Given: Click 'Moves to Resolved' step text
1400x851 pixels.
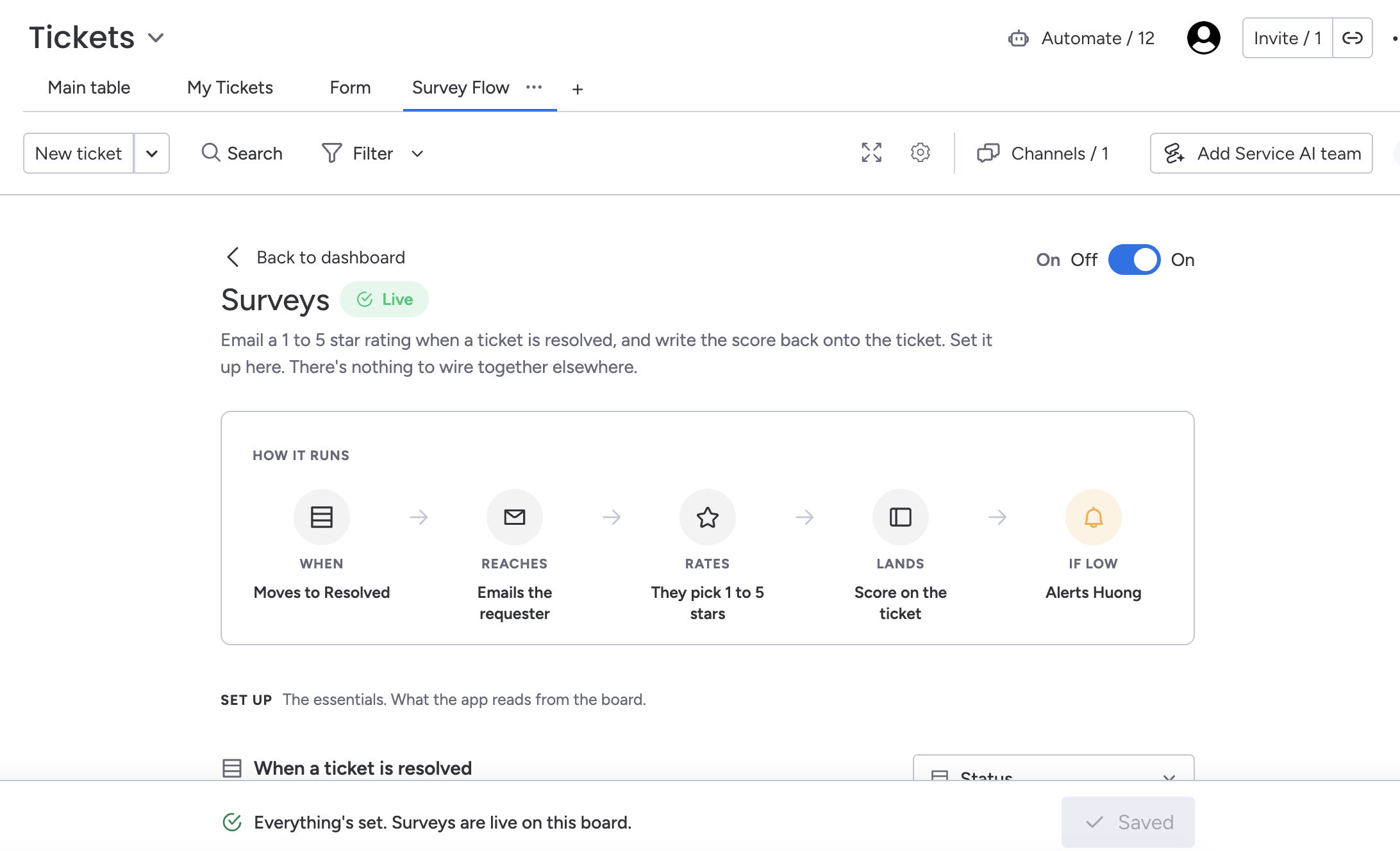Looking at the screenshot, I should pyautogui.click(x=321, y=592).
